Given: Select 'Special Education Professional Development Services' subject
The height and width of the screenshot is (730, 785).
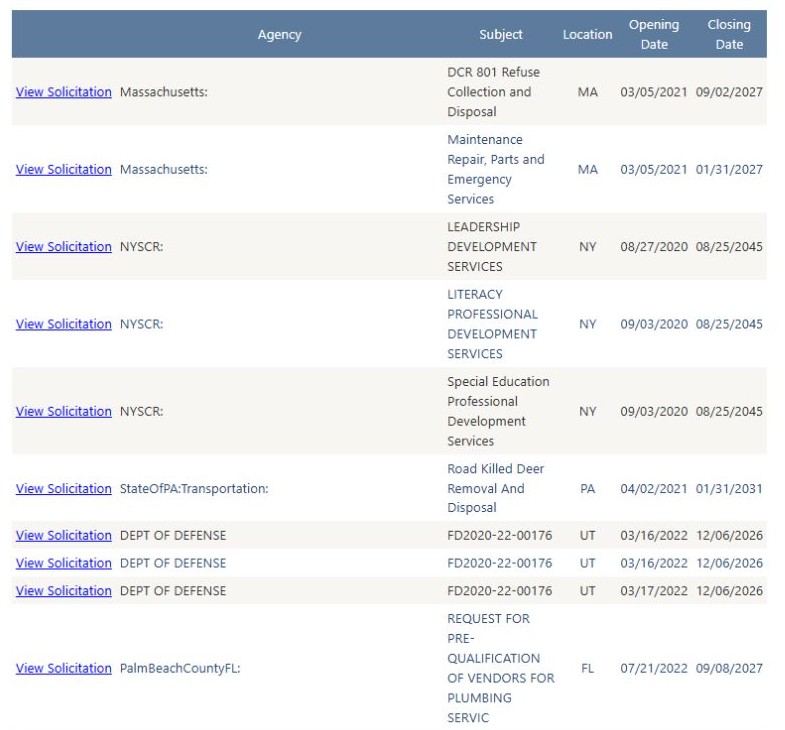Looking at the screenshot, I should point(498,412).
